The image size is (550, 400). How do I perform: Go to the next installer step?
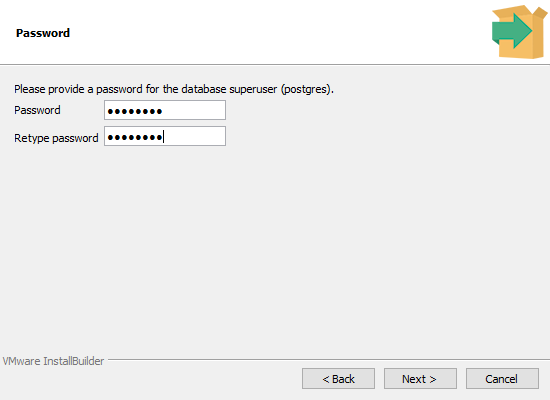420,378
